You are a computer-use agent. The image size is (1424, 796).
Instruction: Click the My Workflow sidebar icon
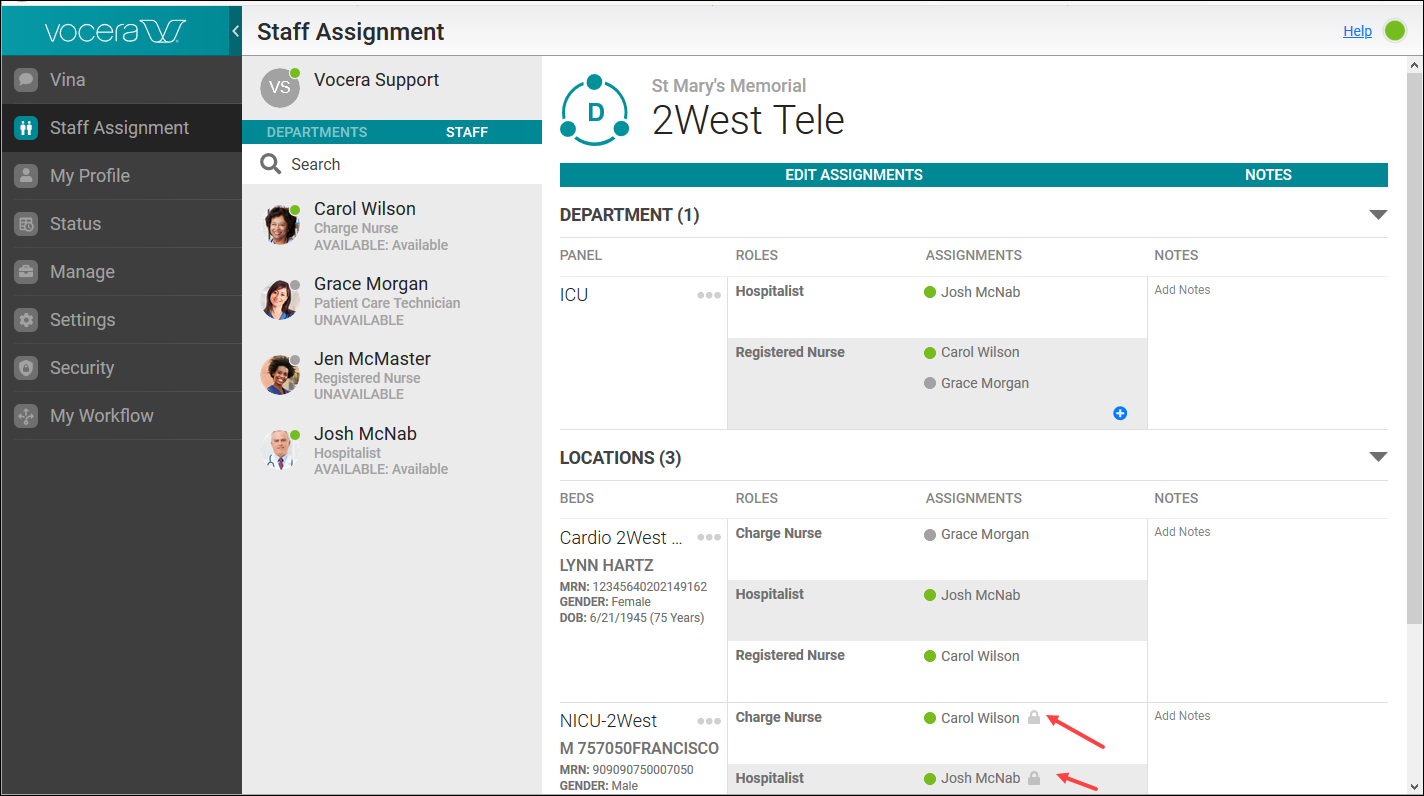click(26, 416)
